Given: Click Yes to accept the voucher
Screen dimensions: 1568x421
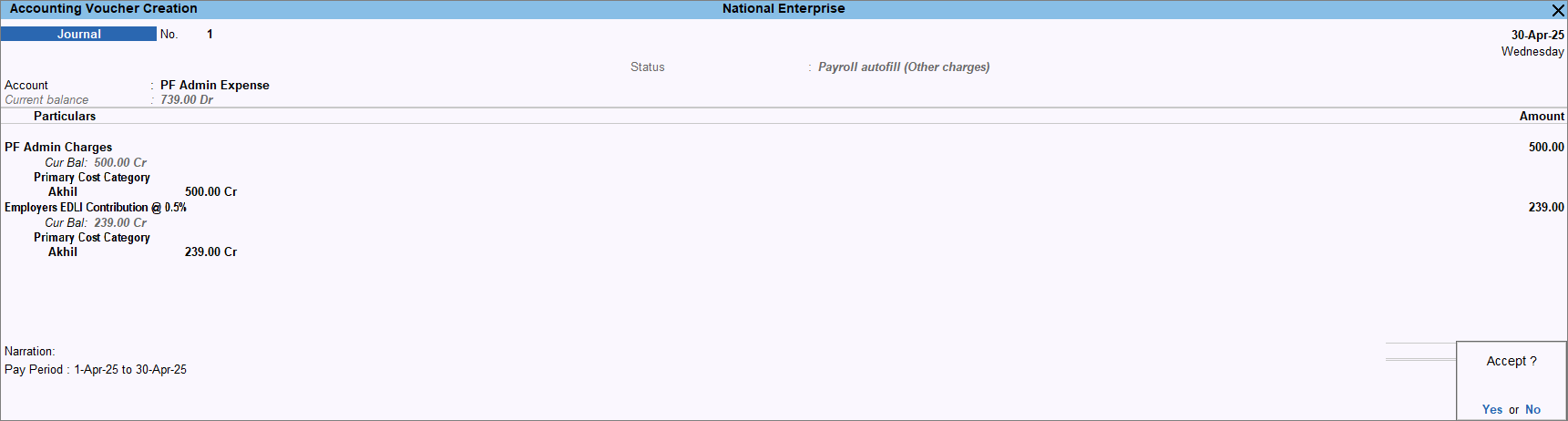Looking at the screenshot, I should point(1491,409).
